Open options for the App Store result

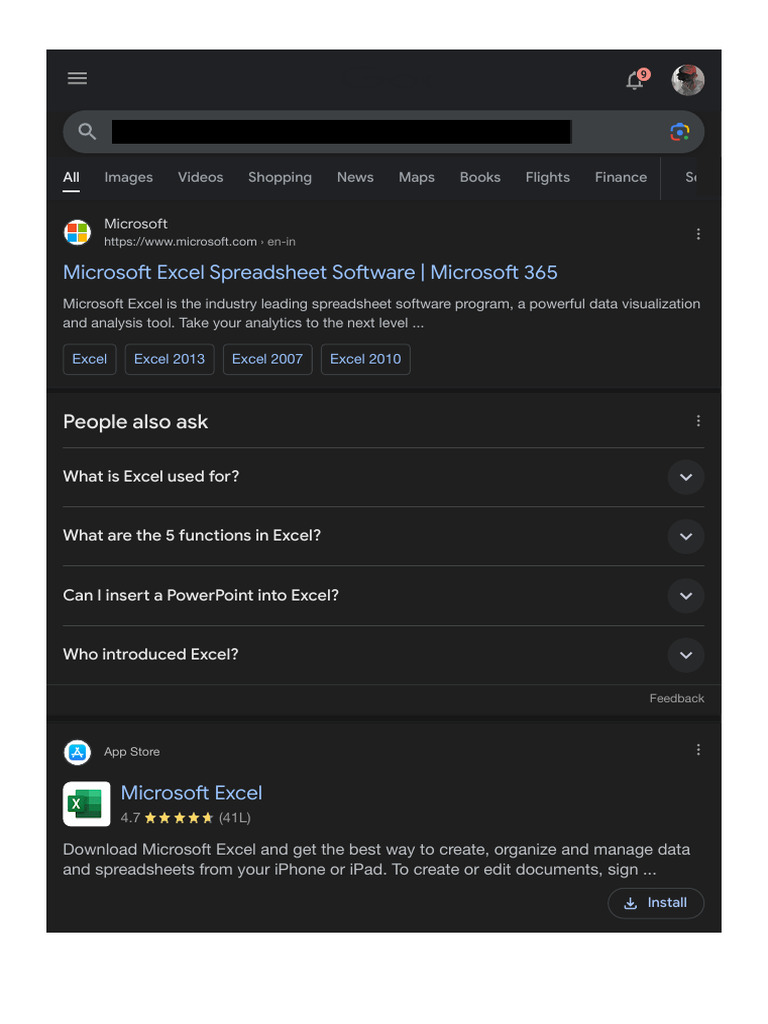[698, 750]
